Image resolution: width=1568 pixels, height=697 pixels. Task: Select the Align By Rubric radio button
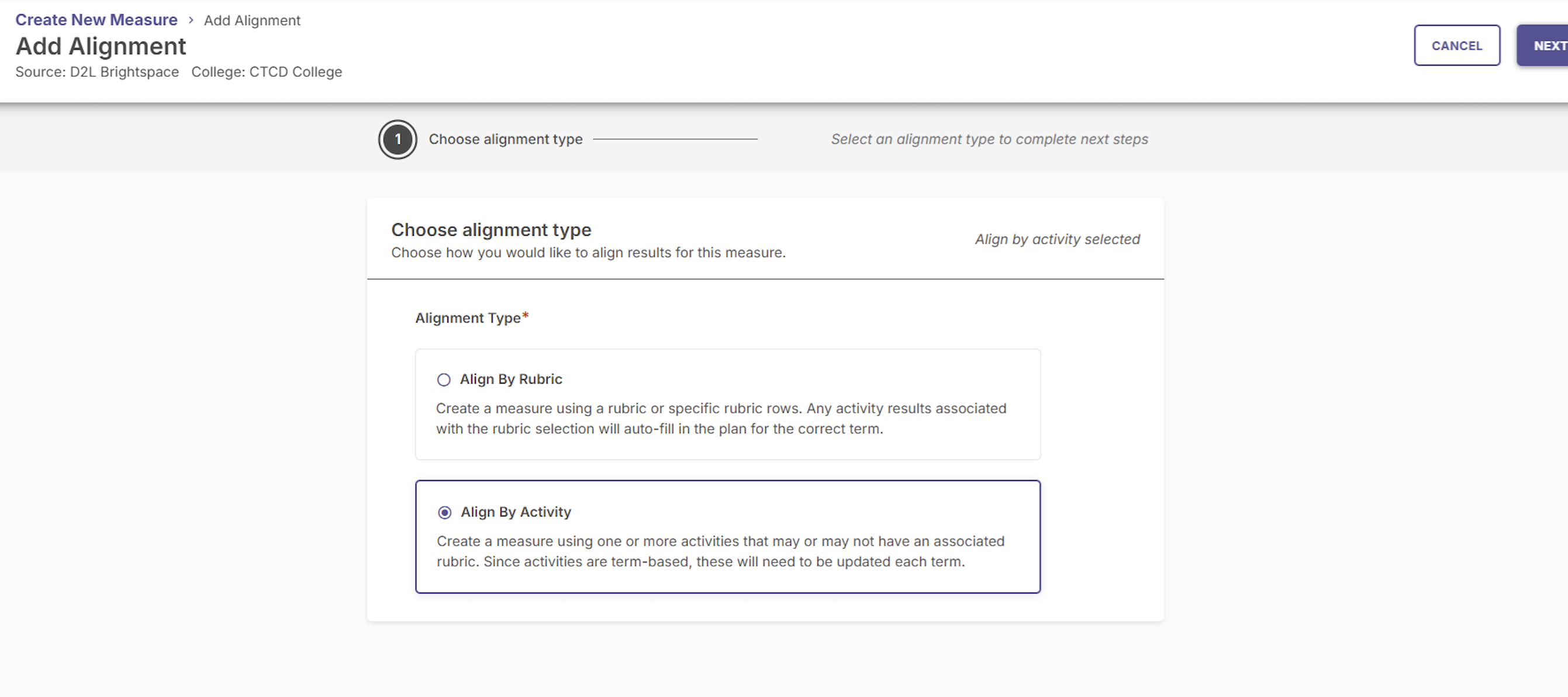(444, 380)
